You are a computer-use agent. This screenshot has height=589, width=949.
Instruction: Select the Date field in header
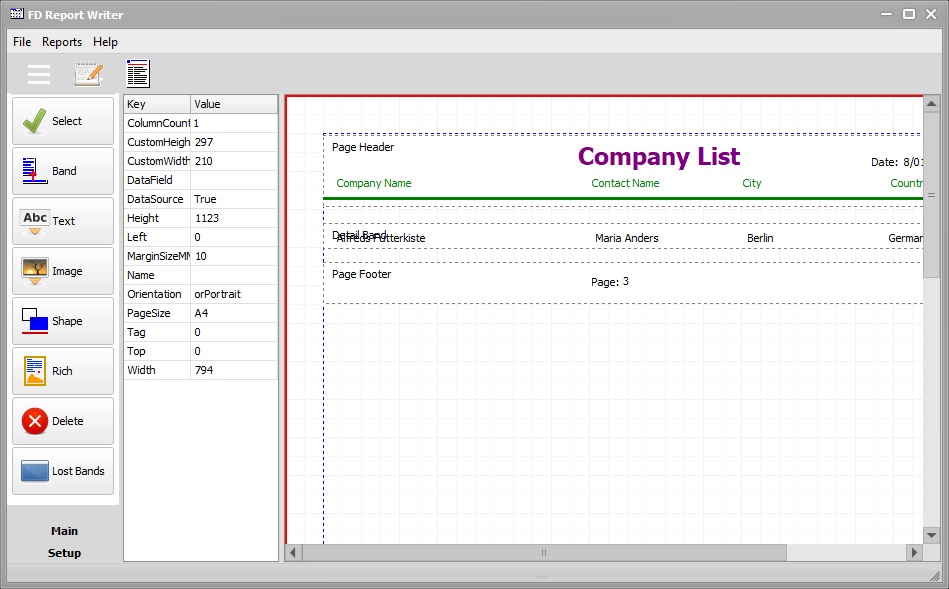896,162
